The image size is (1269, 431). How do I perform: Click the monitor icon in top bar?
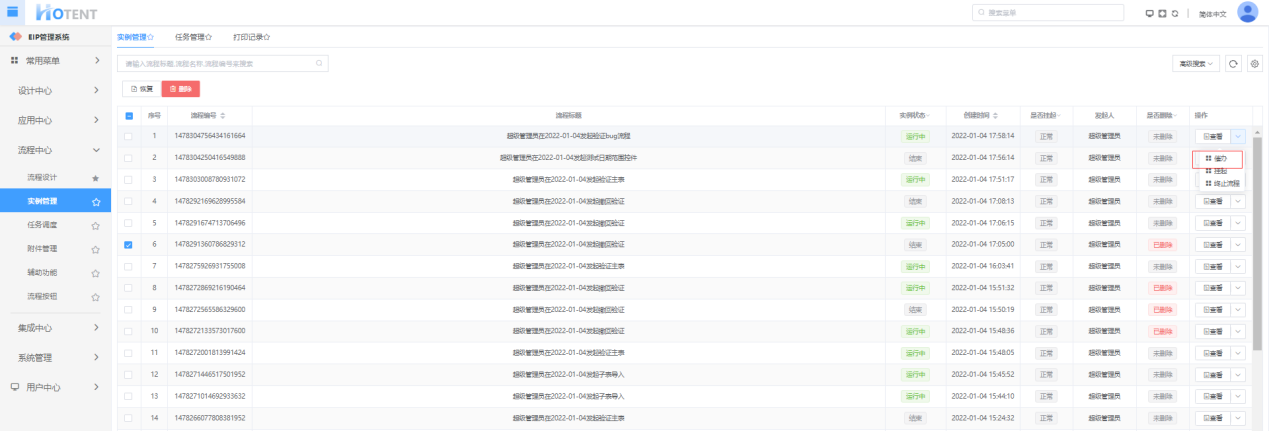tap(1149, 13)
